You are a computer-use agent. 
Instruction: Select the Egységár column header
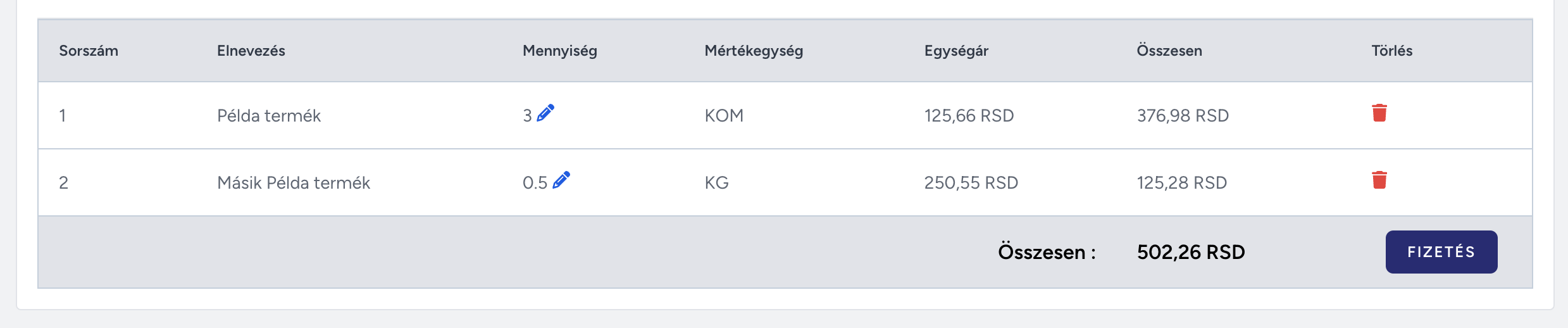point(956,51)
